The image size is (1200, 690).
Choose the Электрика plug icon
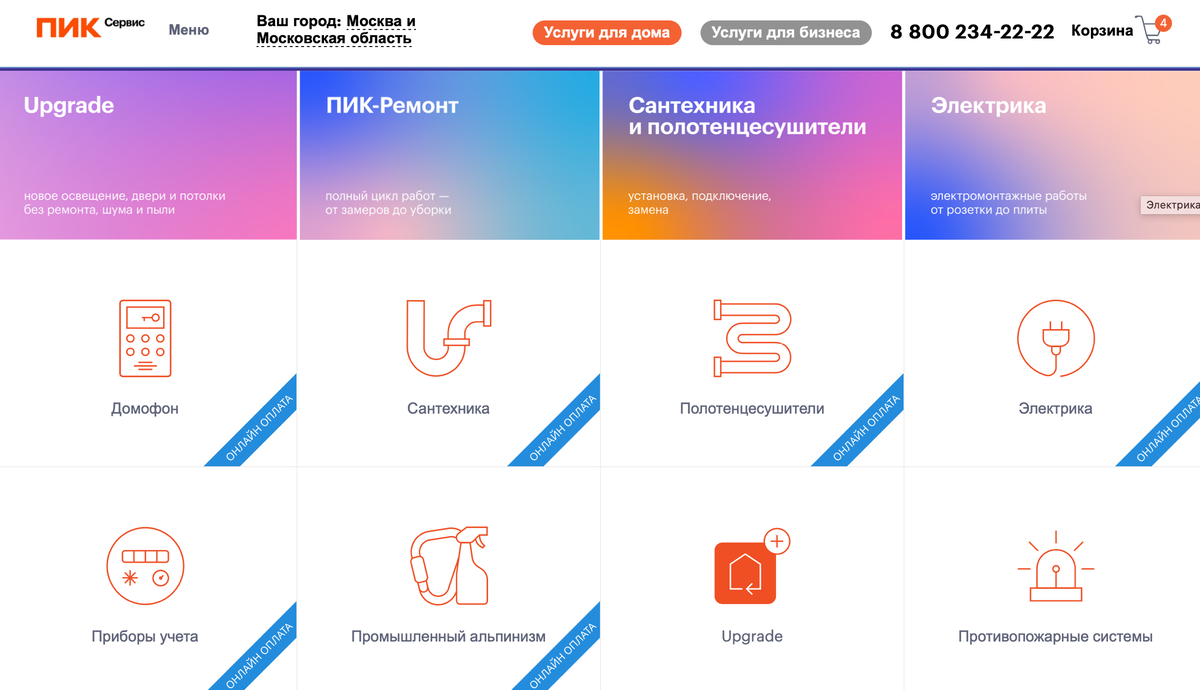tap(1055, 338)
